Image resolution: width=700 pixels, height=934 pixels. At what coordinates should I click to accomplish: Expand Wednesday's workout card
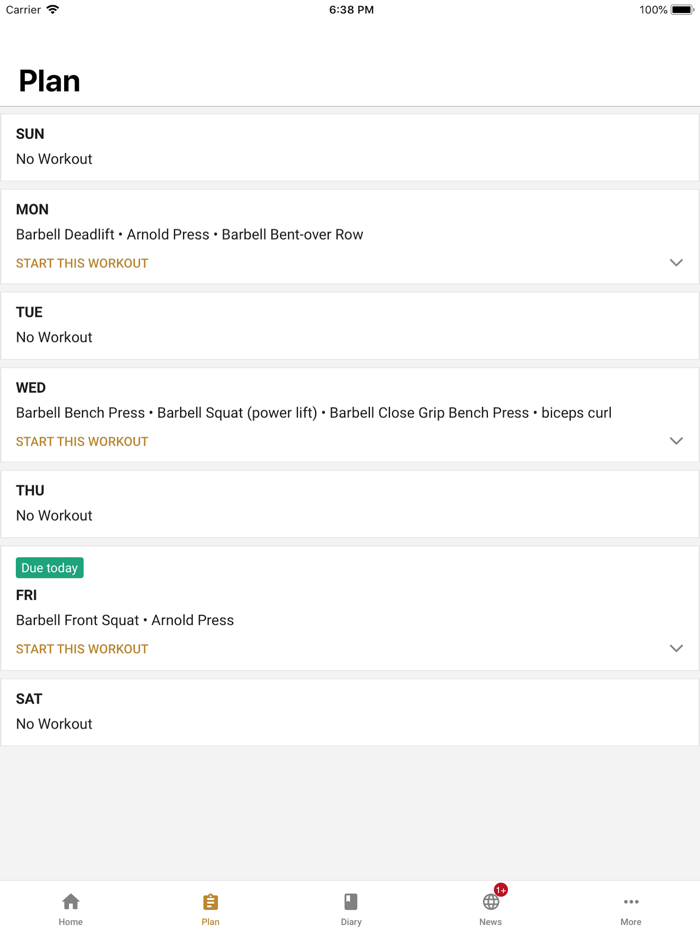tap(676, 440)
